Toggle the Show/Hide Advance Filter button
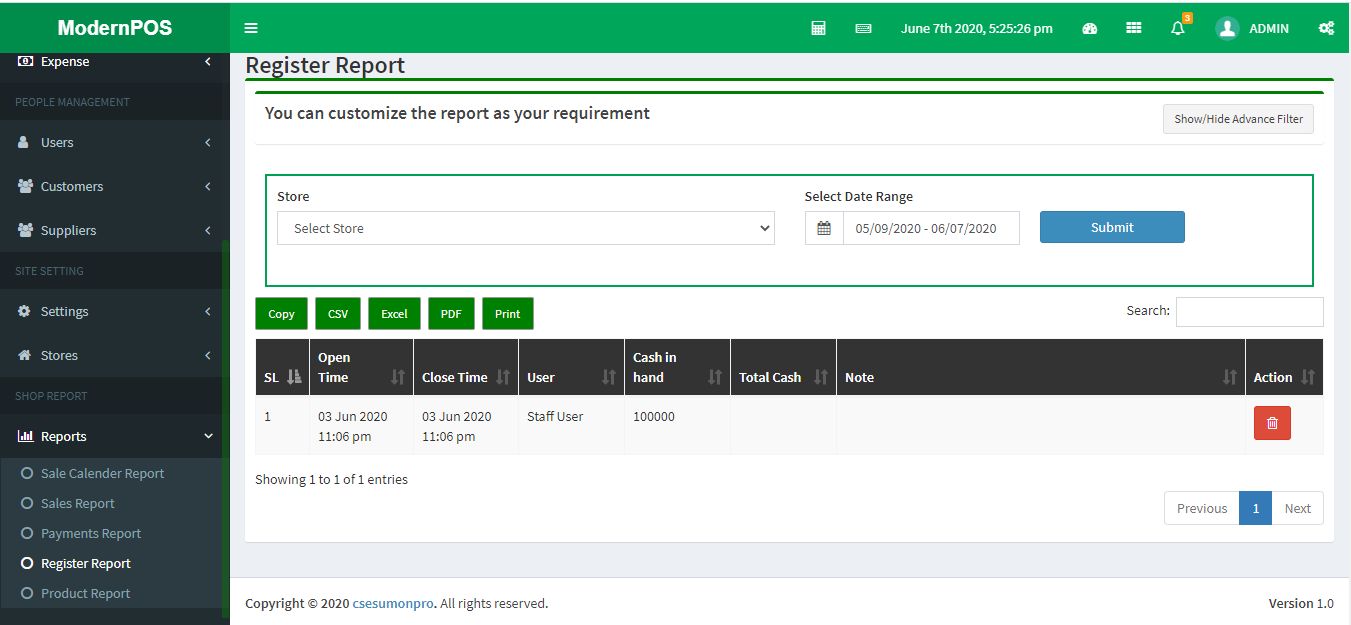Image resolution: width=1351 pixels, height=625 pixels. point(1238,119)
